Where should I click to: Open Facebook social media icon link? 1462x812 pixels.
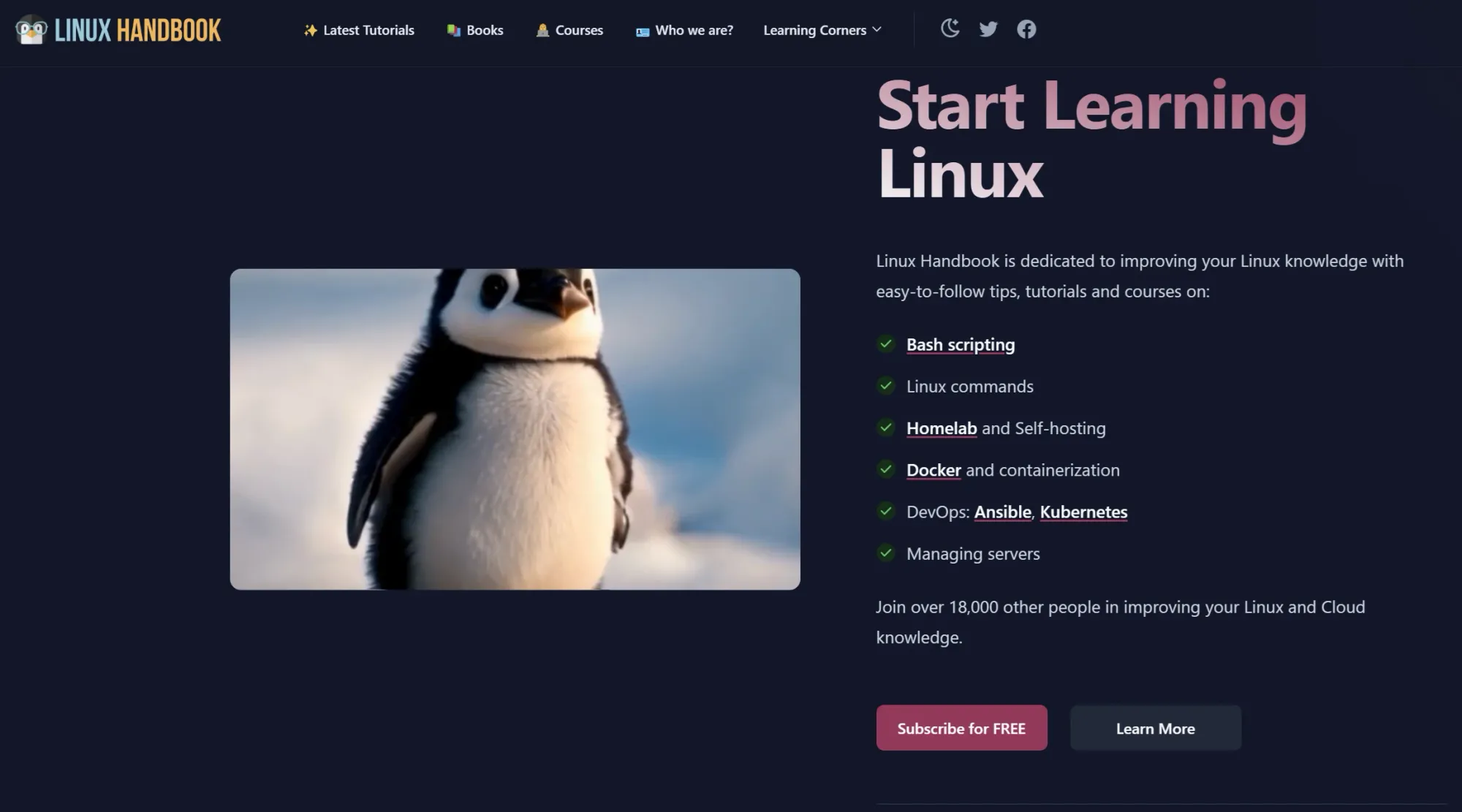(x=1026, y=28)
